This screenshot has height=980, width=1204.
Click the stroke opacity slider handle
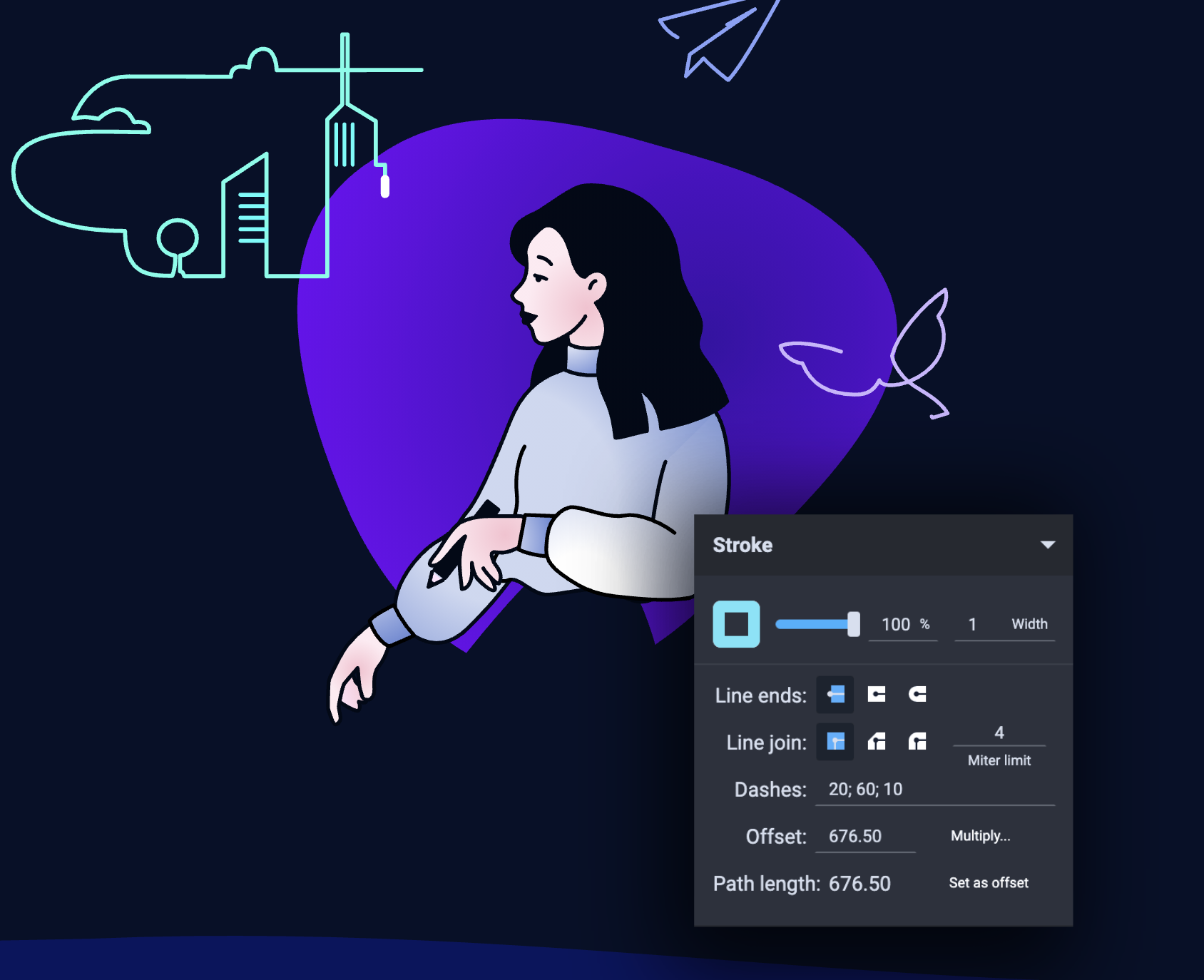click(853, 624)
